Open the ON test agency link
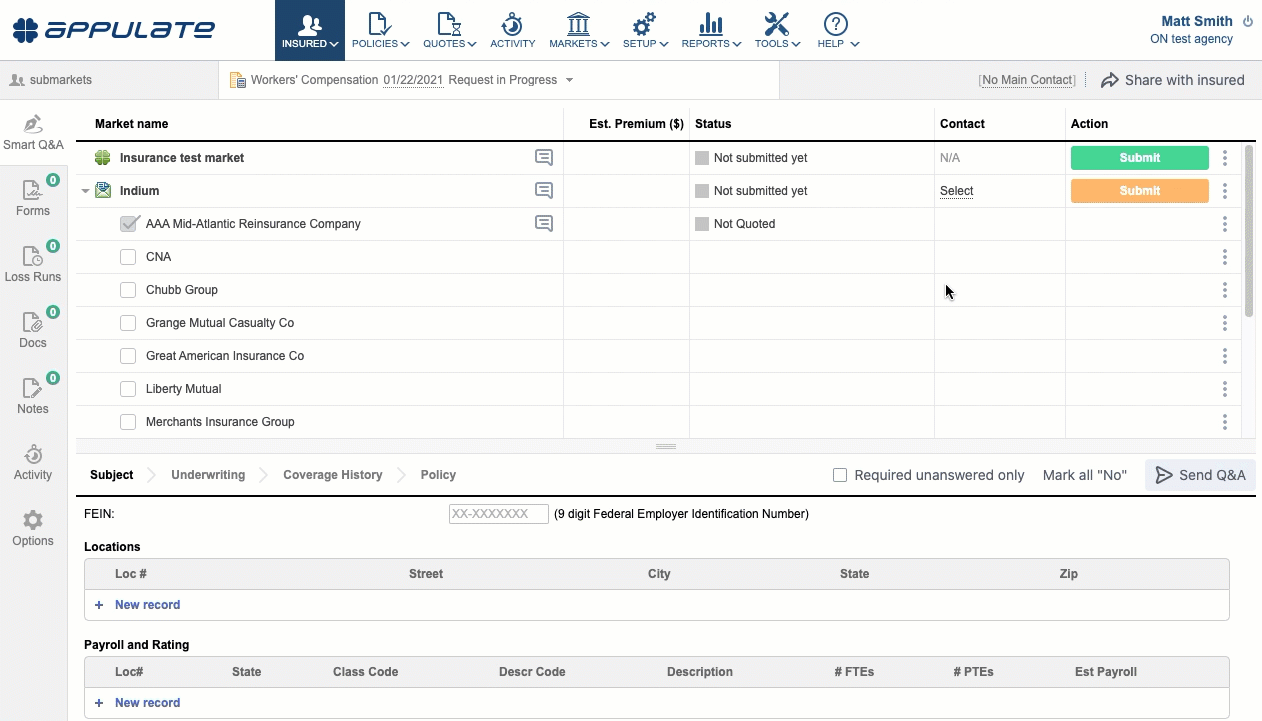The width and height of the screenshot is (1262, 721). pyautogui.click(x=1191, y=39)
